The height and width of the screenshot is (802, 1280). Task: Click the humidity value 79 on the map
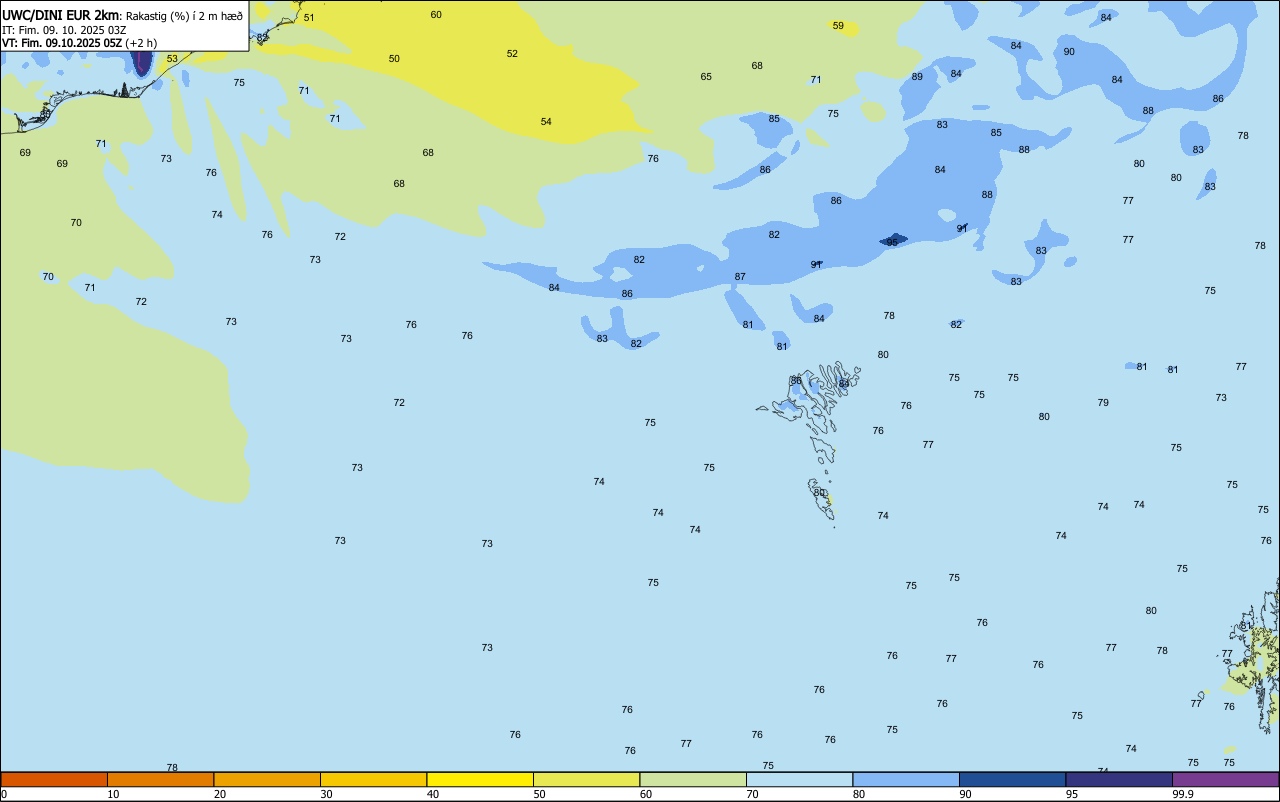pos(1103,403)
